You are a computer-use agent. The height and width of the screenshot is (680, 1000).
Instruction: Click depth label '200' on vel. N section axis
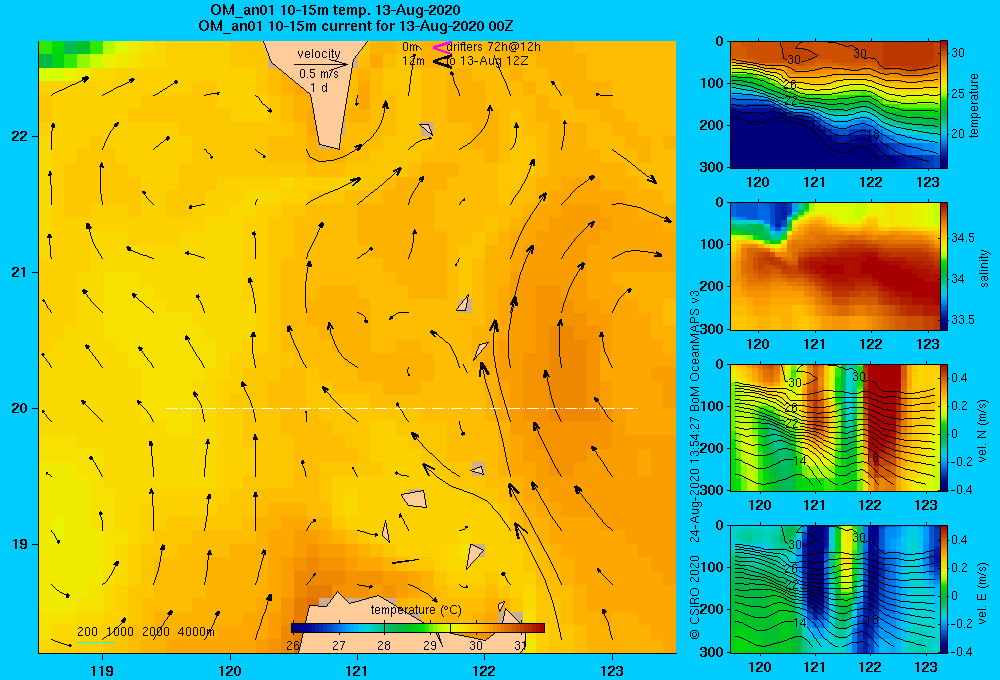tap(712, 448)
